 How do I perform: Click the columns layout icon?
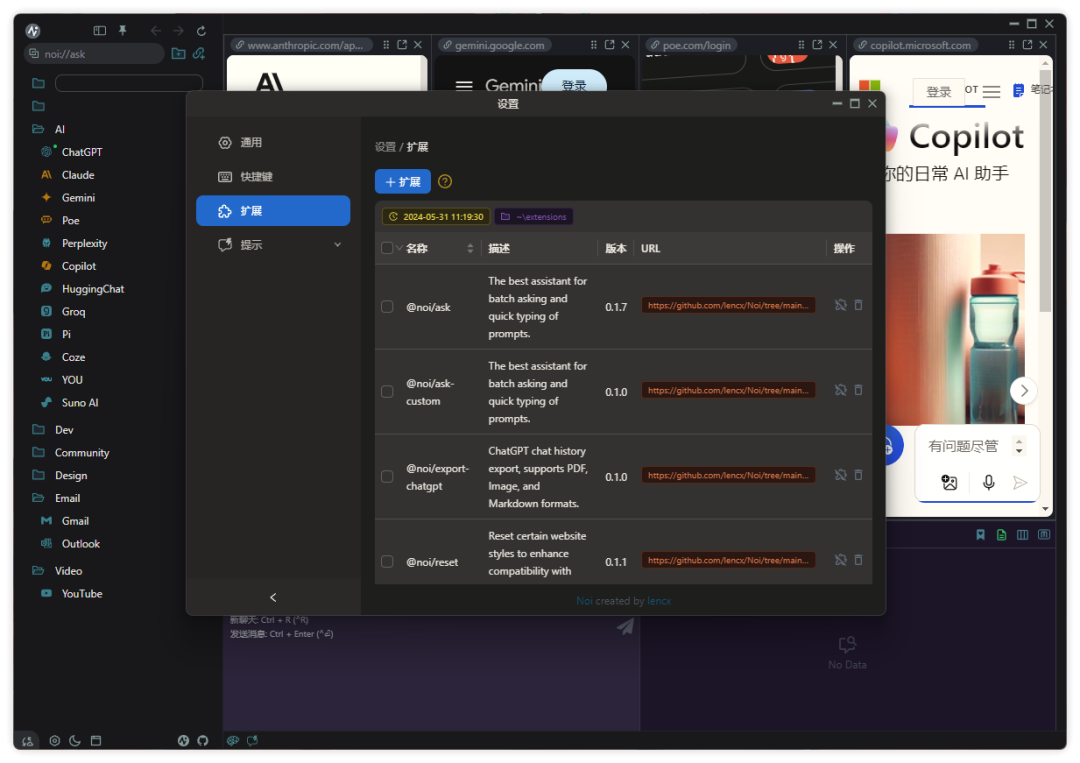[1023, 535]
